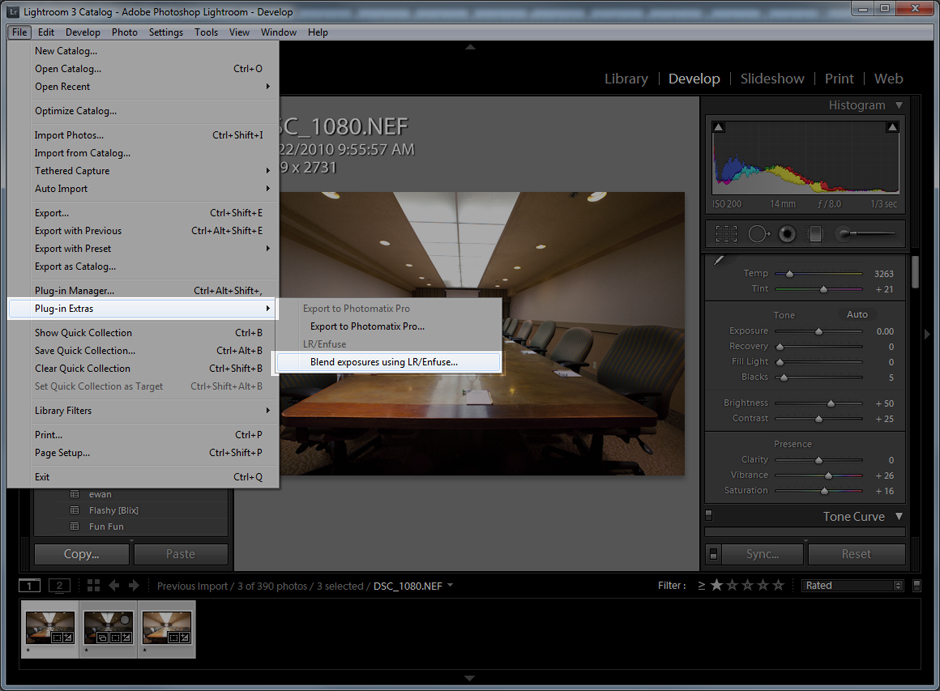Screen dimensions: 940x691
Task: Expand the Library Filters submenu
Action: [x=143, y=411]
